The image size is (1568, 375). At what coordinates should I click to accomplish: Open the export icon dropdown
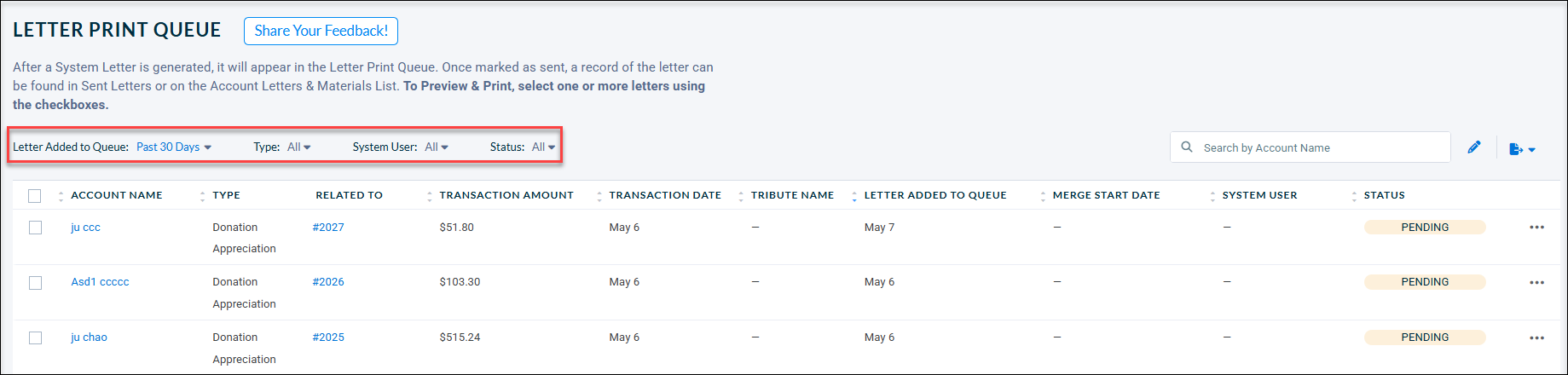pos(1522,149)
